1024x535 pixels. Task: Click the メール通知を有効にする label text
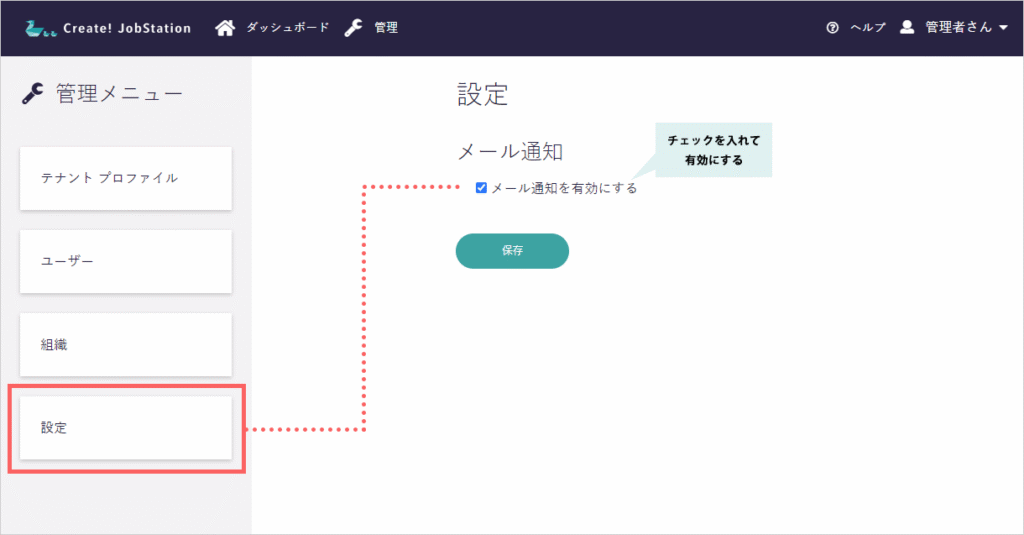tap(564, 187)
